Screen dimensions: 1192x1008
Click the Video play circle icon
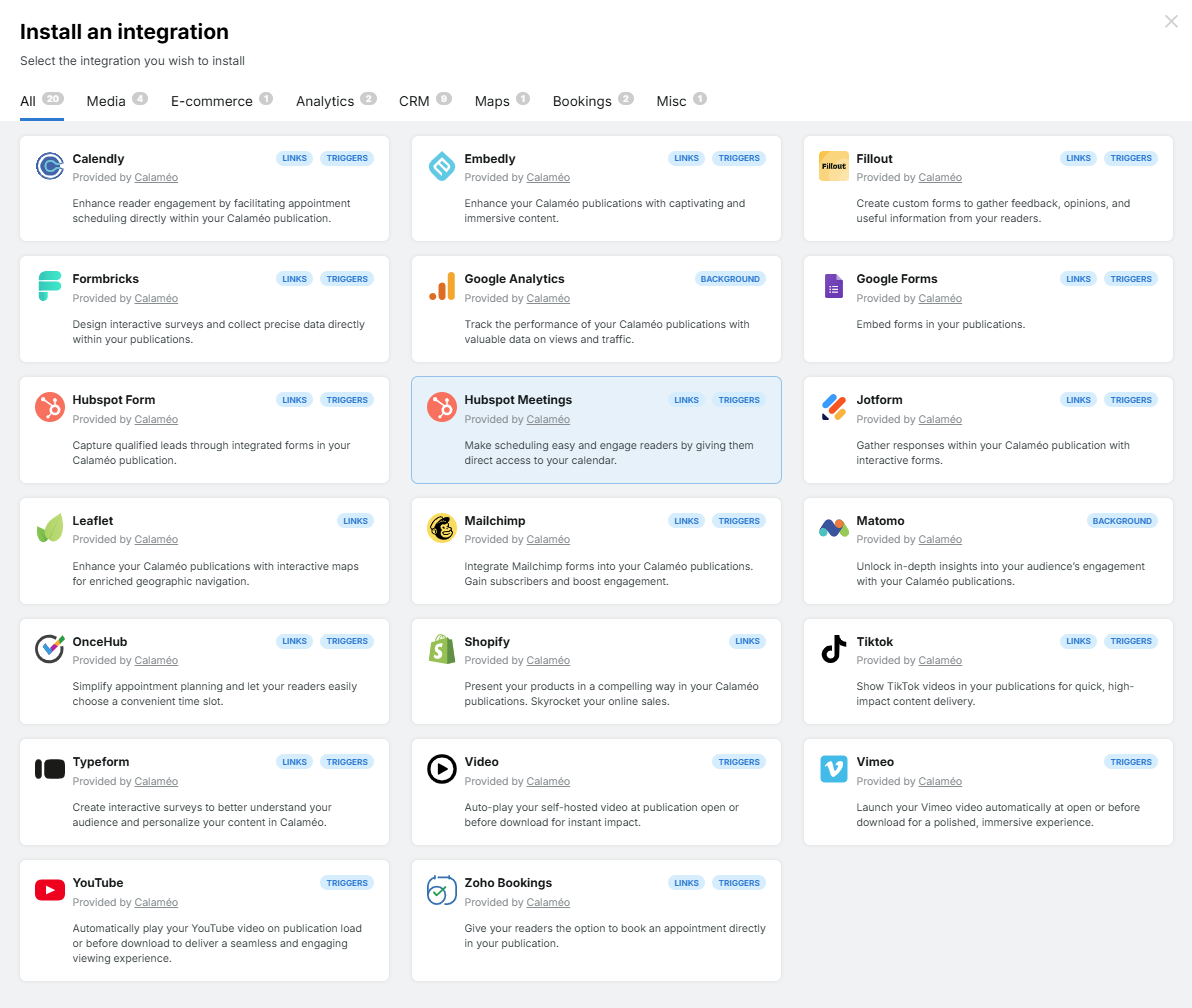pos(442,769)
